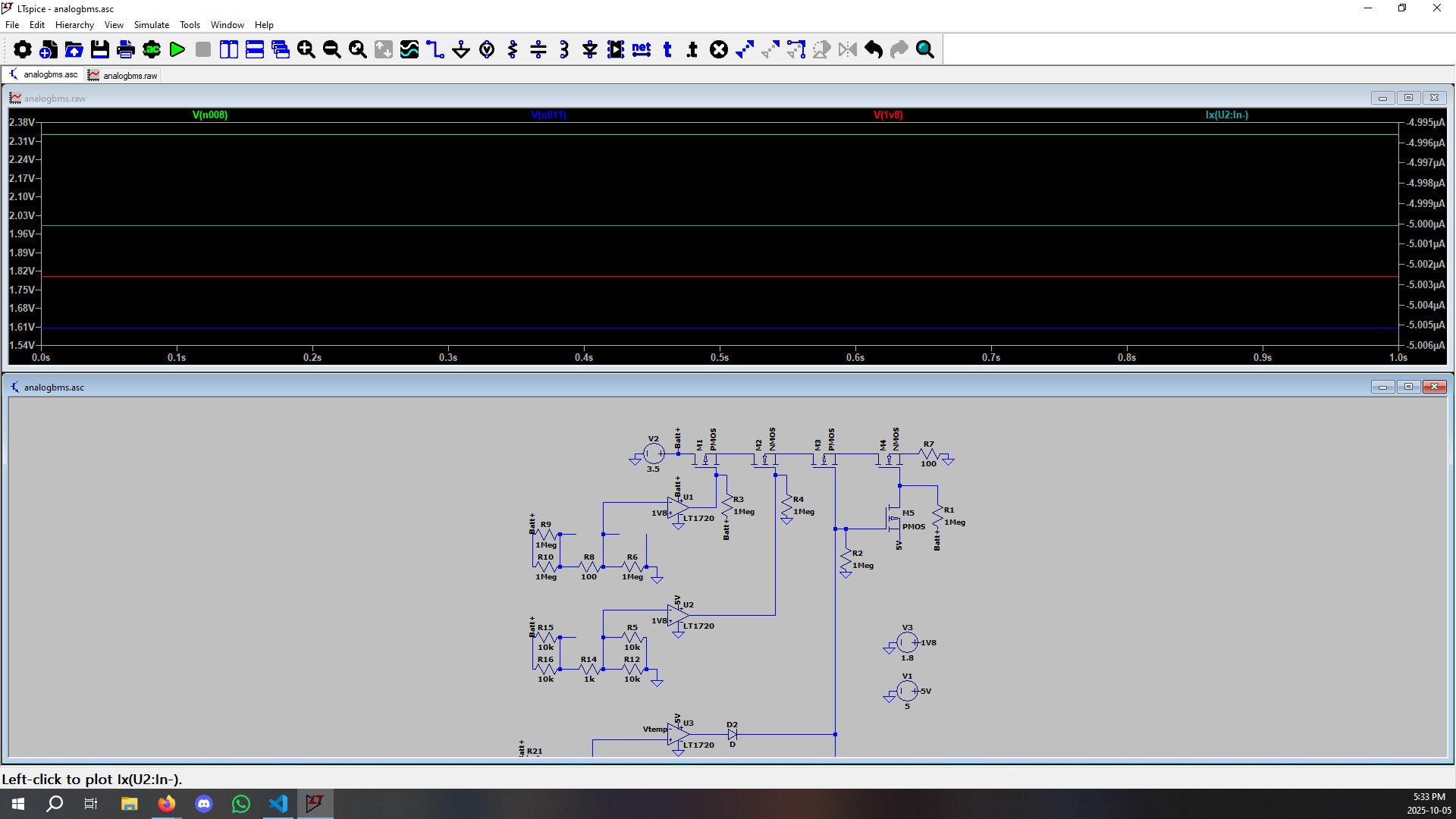The width and height of the screenshot is (1456, 819).
Task: Click the Undo arrow icon
Action: click(874, 50)
